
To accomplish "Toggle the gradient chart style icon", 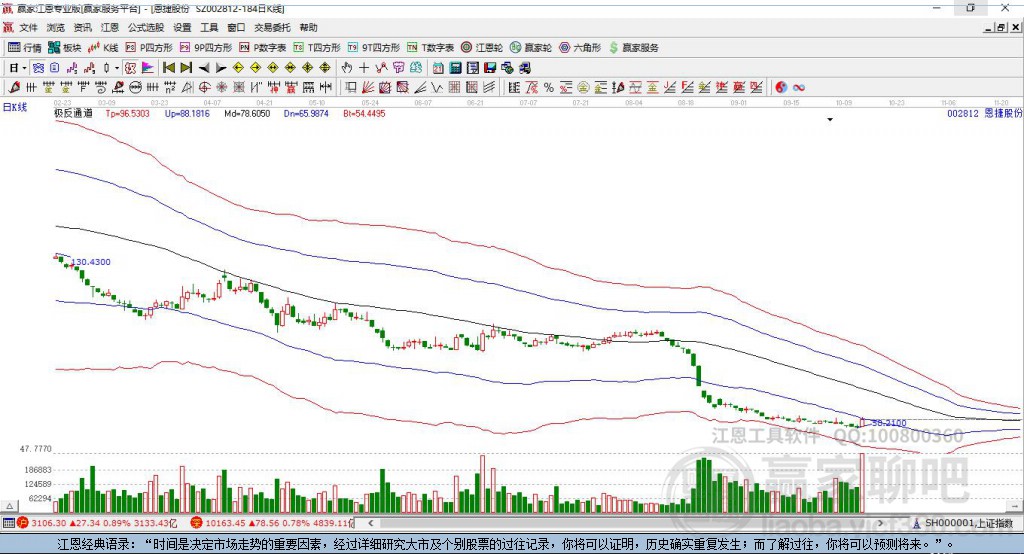I will coord(148,68).
